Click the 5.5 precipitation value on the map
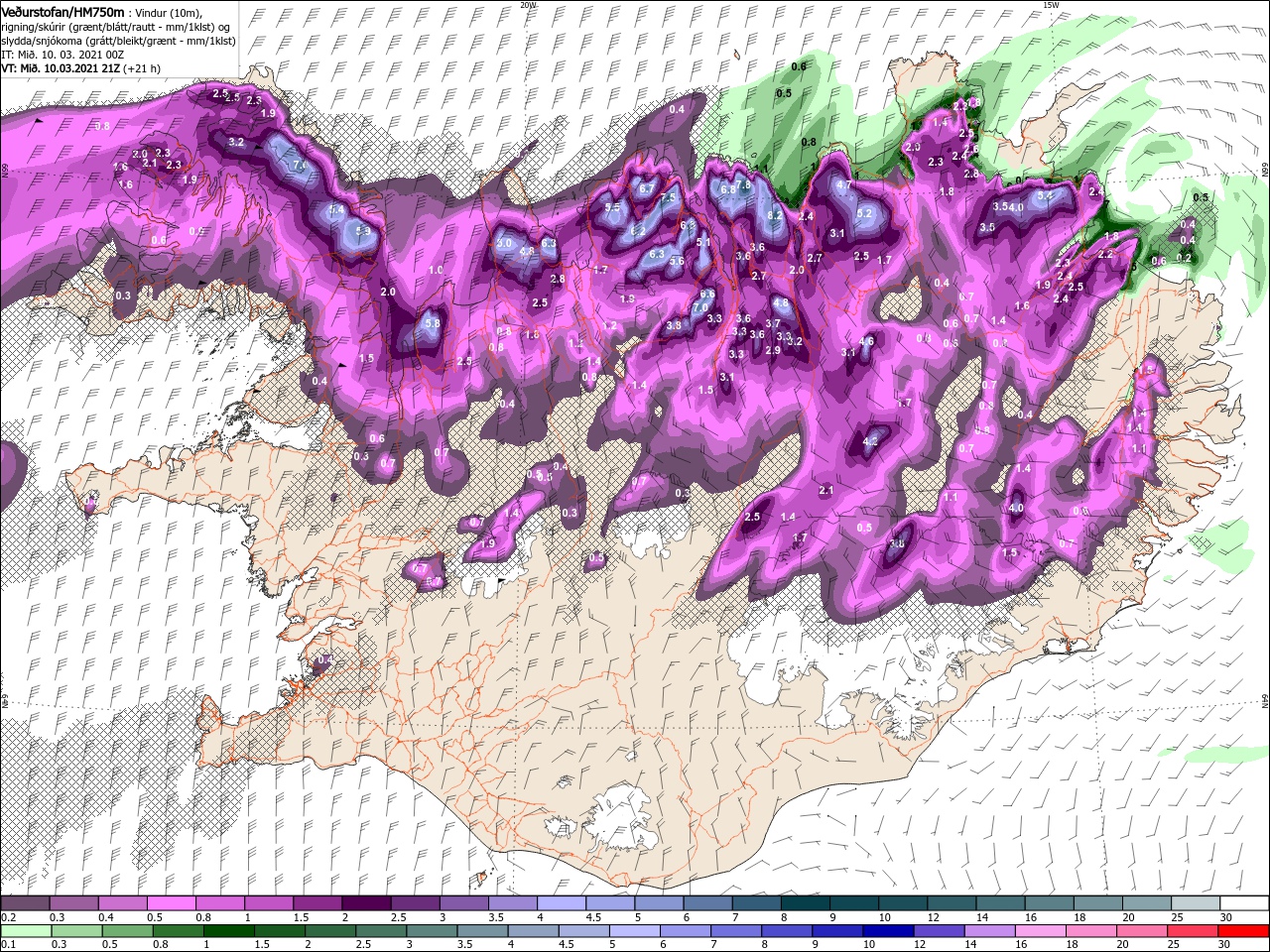This screenshot has height=952, width=1270. 611,207
